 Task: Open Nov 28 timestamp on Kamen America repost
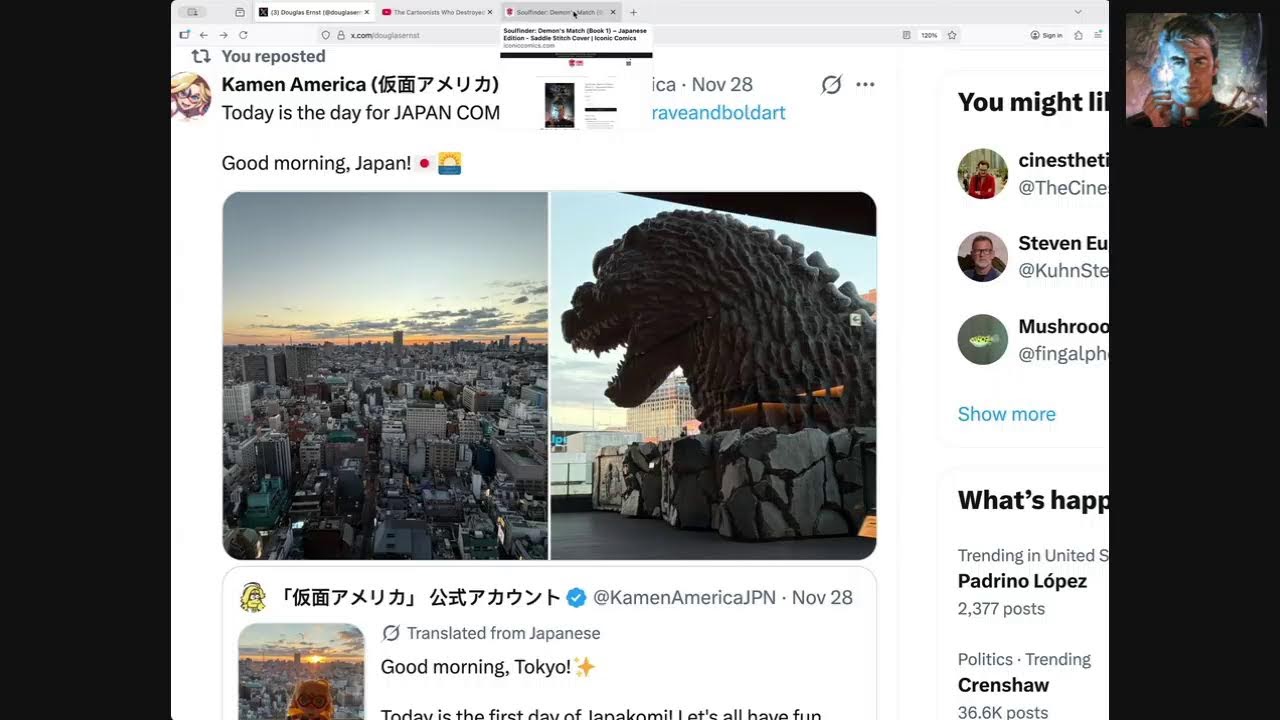(x=722, y=85)
